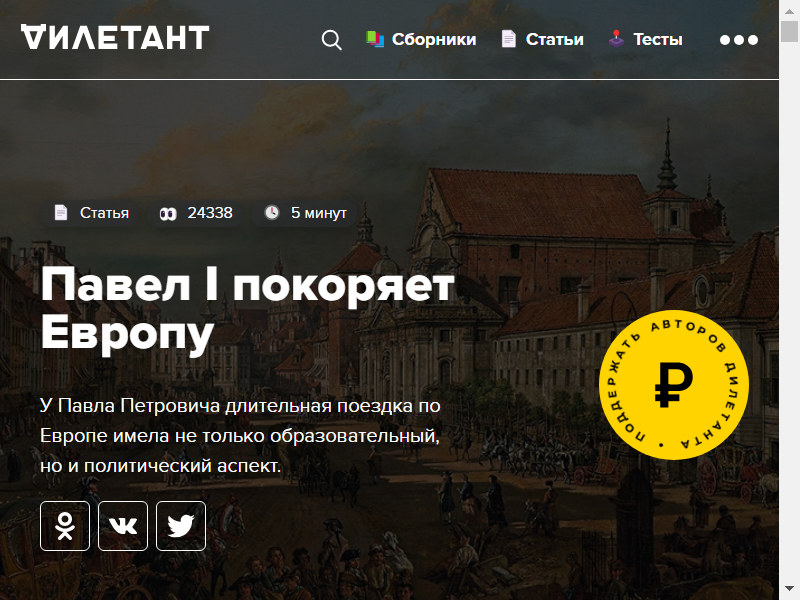Screen dimensions: 800x600
Task: Click the Павел I покоряет Европу headline
Action: point(247,309)
